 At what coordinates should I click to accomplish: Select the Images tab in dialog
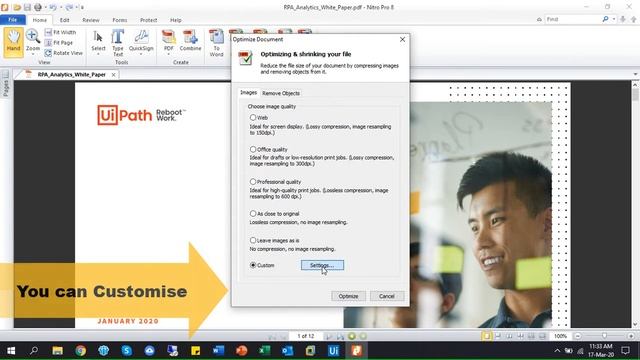click(249, 93)
